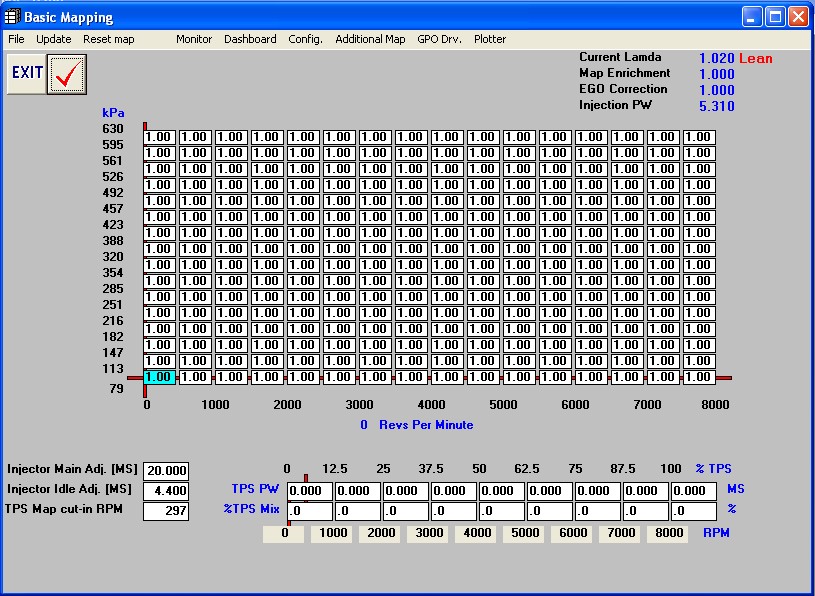815x596 pixels.
Task: Click TPS PW field under 37.5 % TPS
Action: pyautogui.click(x=453, y=491)
